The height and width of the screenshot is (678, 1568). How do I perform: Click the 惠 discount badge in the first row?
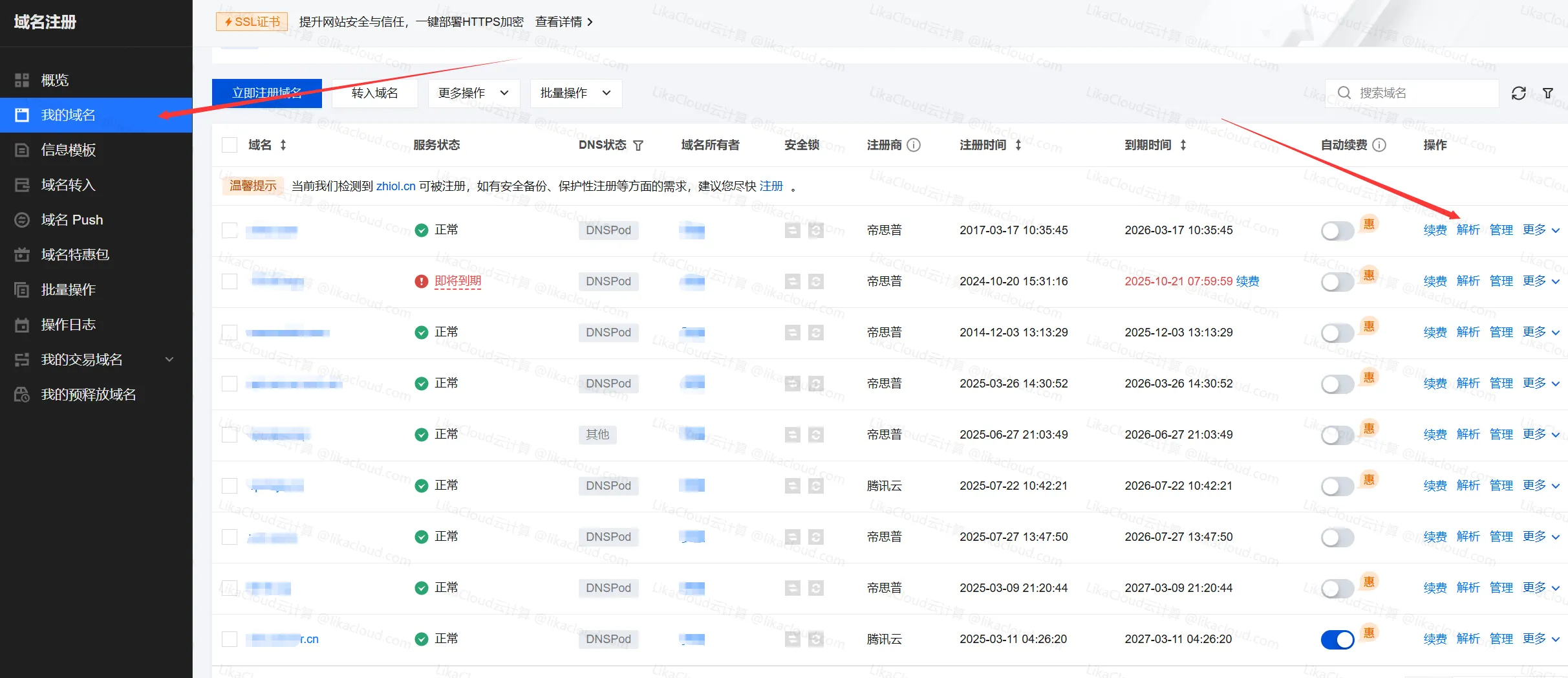click(x=1369, y=224)
